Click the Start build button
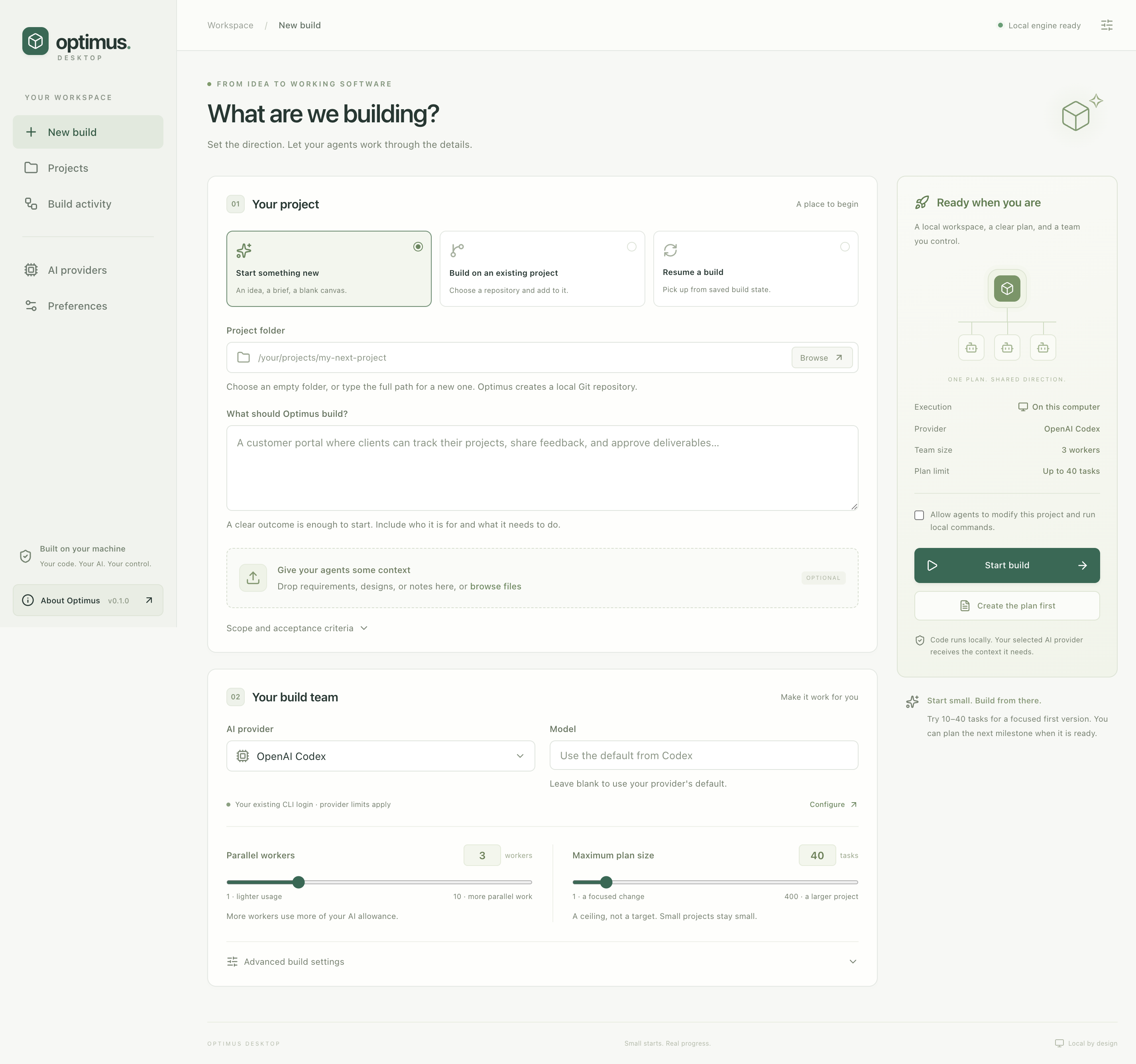This screenshot has height=1064, width=1136. [1007, 565]
